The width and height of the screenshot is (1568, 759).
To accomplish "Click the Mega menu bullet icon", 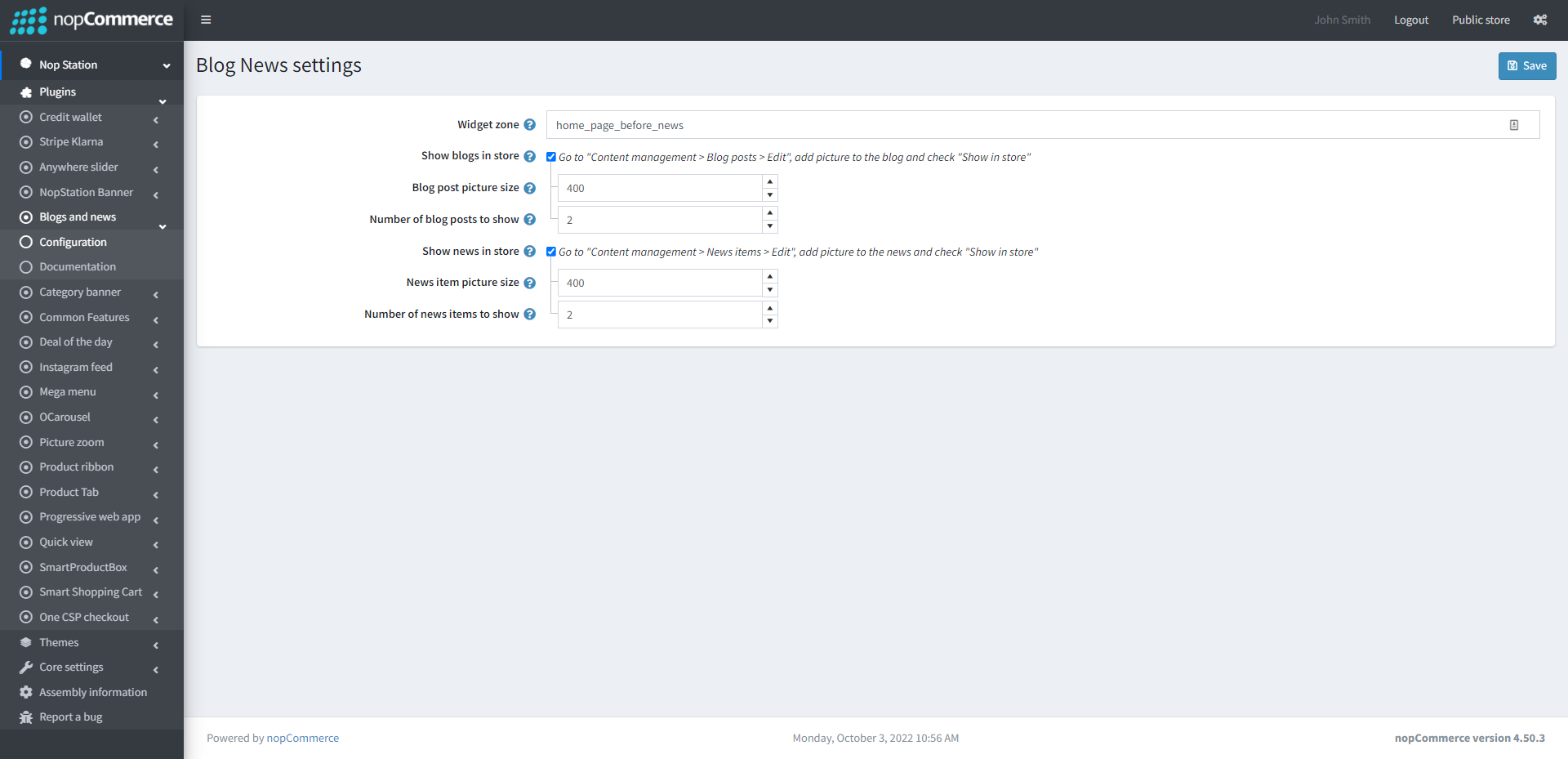I will point(26,392).
